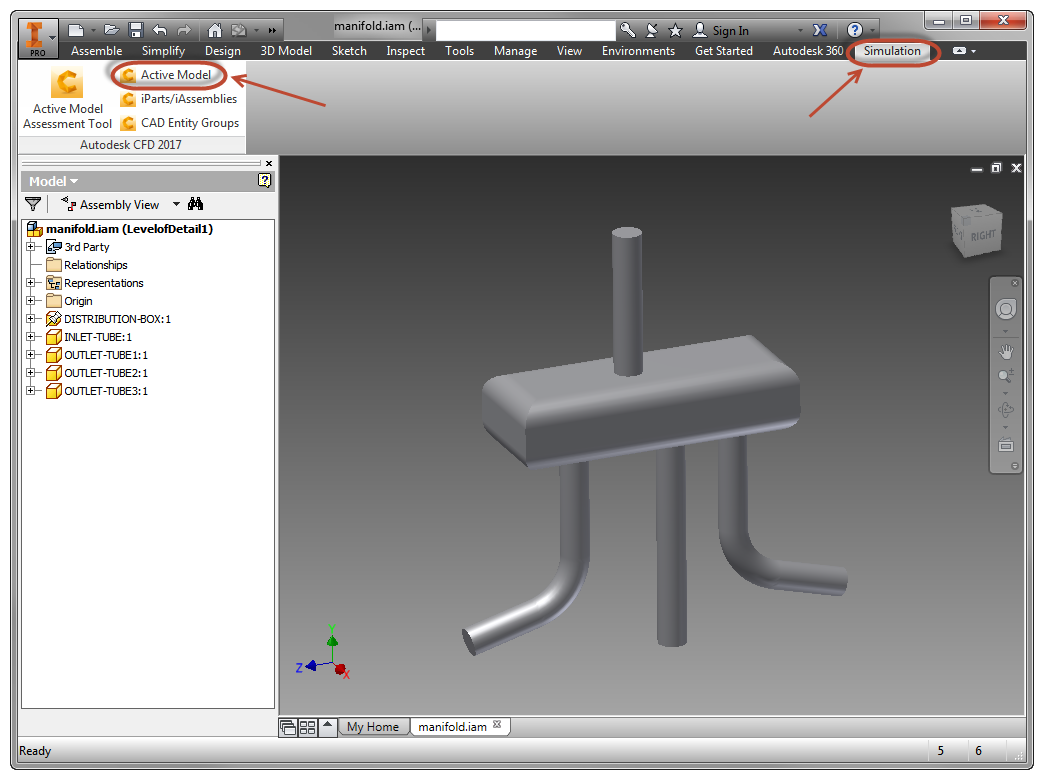Undo the last action

click(160, 30)
